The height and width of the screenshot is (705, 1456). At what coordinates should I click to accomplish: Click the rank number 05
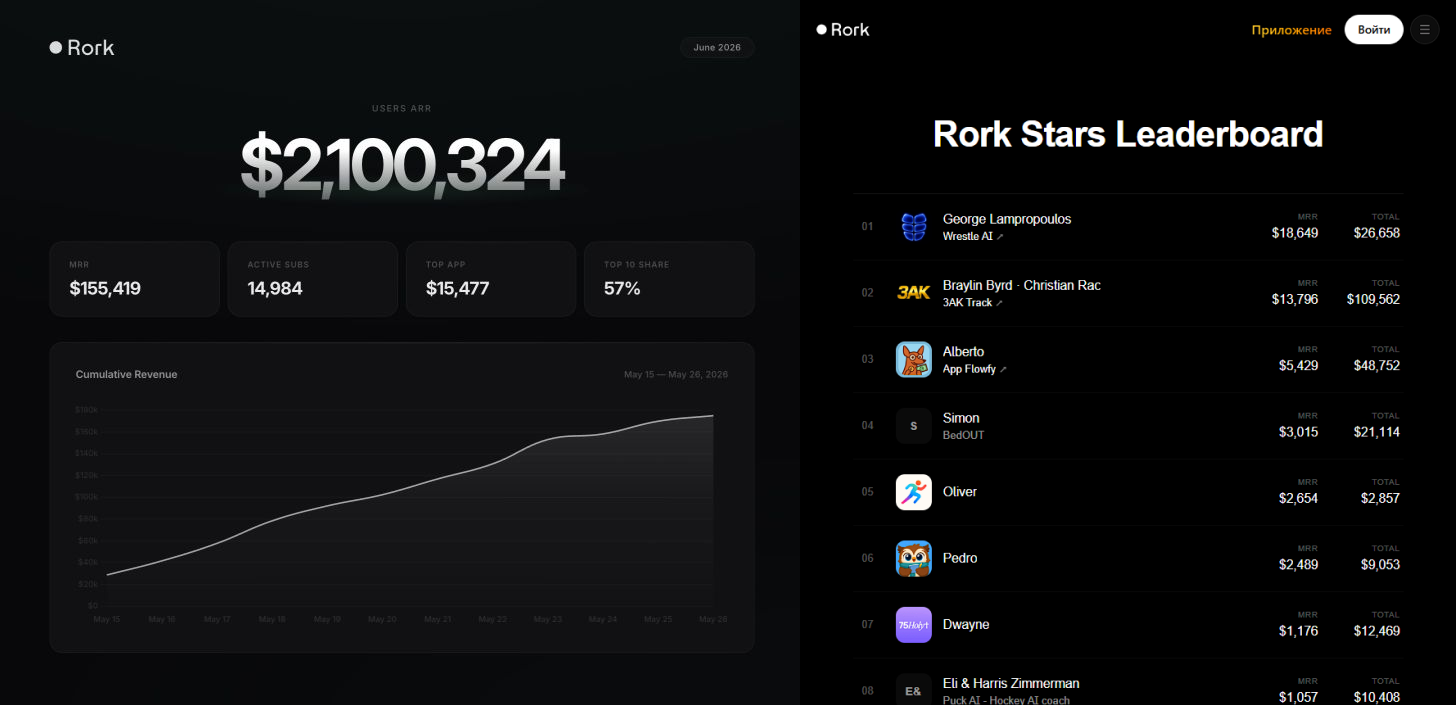point(868,492)
